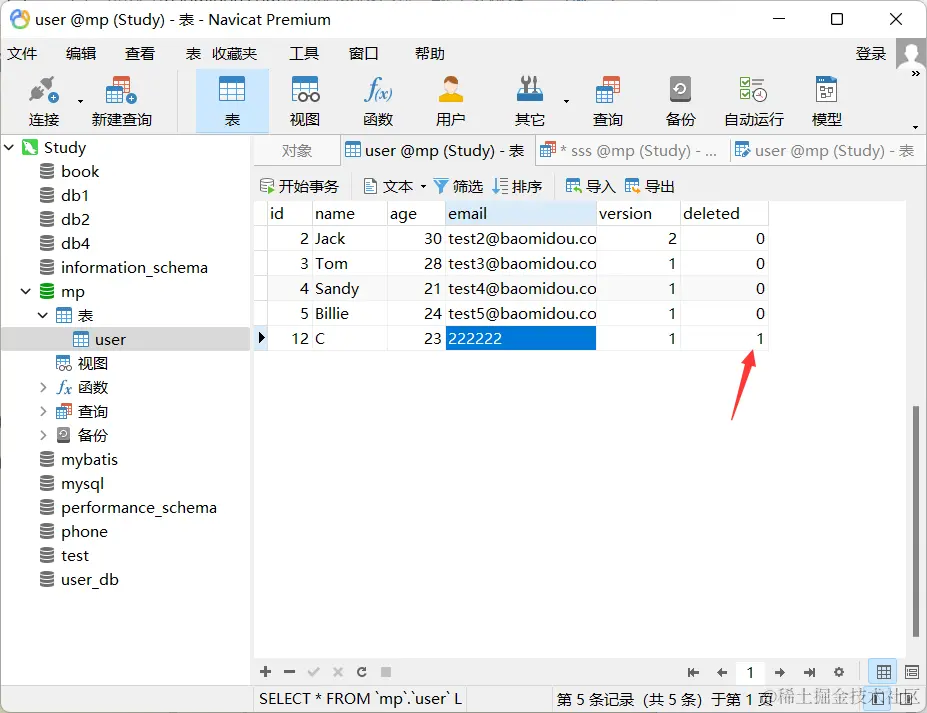
Task: Switch to form view
Action: pyautogui.click(x=912, y=672)
